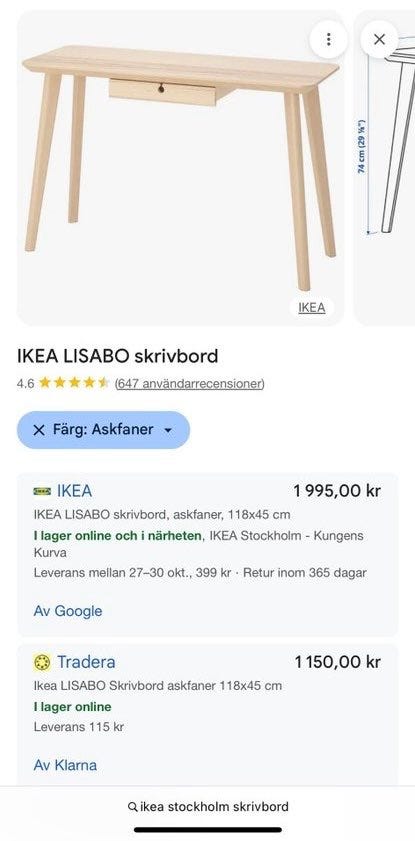
Task: Click the Av Klarna link
Action: pos(65,765)
